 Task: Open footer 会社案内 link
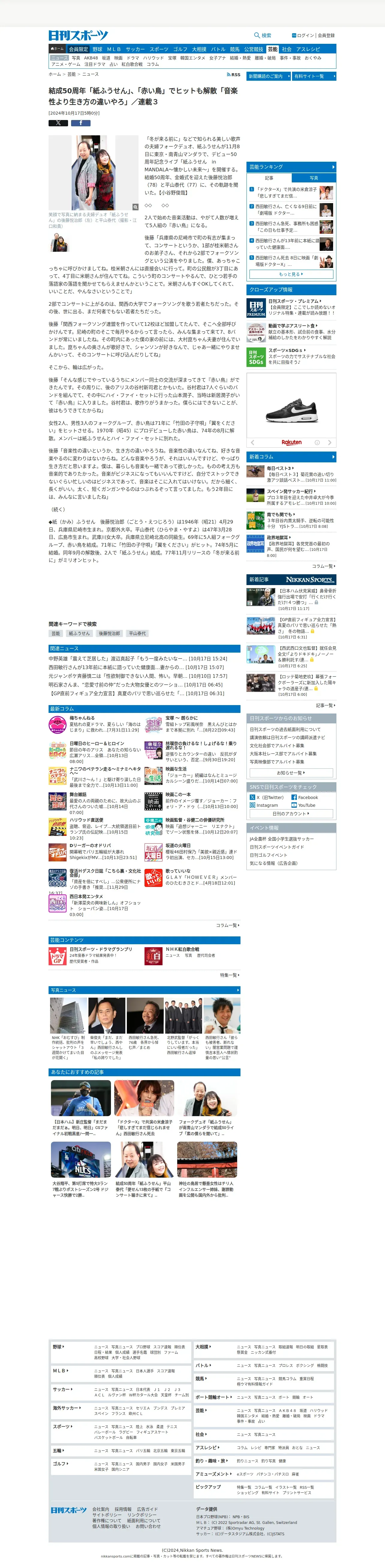101,1509
